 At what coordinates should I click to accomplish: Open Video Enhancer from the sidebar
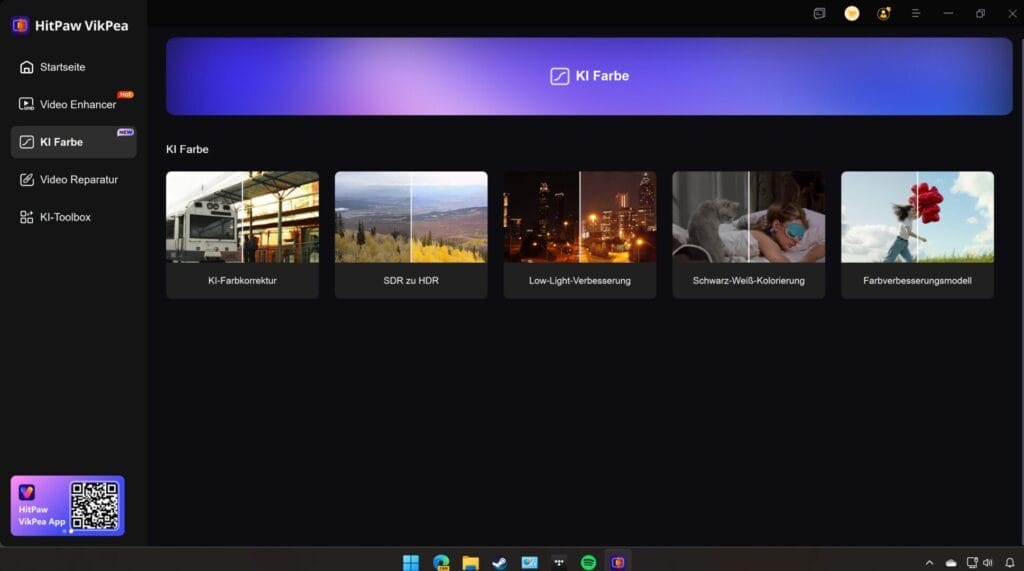point(76,105)
